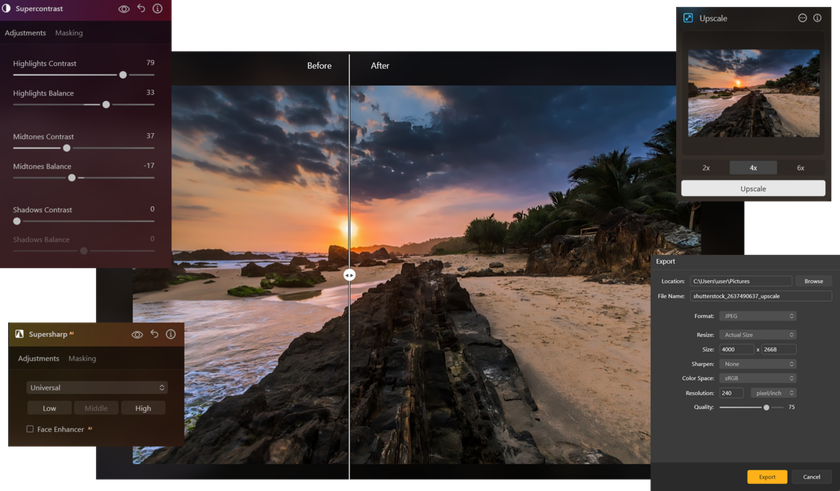The image size is (840, 491).
Task: Open the Format JPEG dropdown
Action: click(x=758, y=316)
